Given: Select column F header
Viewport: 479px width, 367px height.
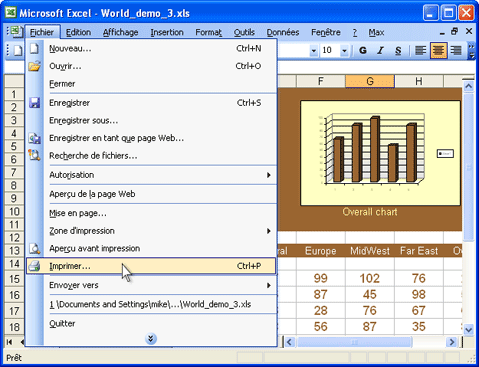Looking at the screenshot, I should [321, 81].
